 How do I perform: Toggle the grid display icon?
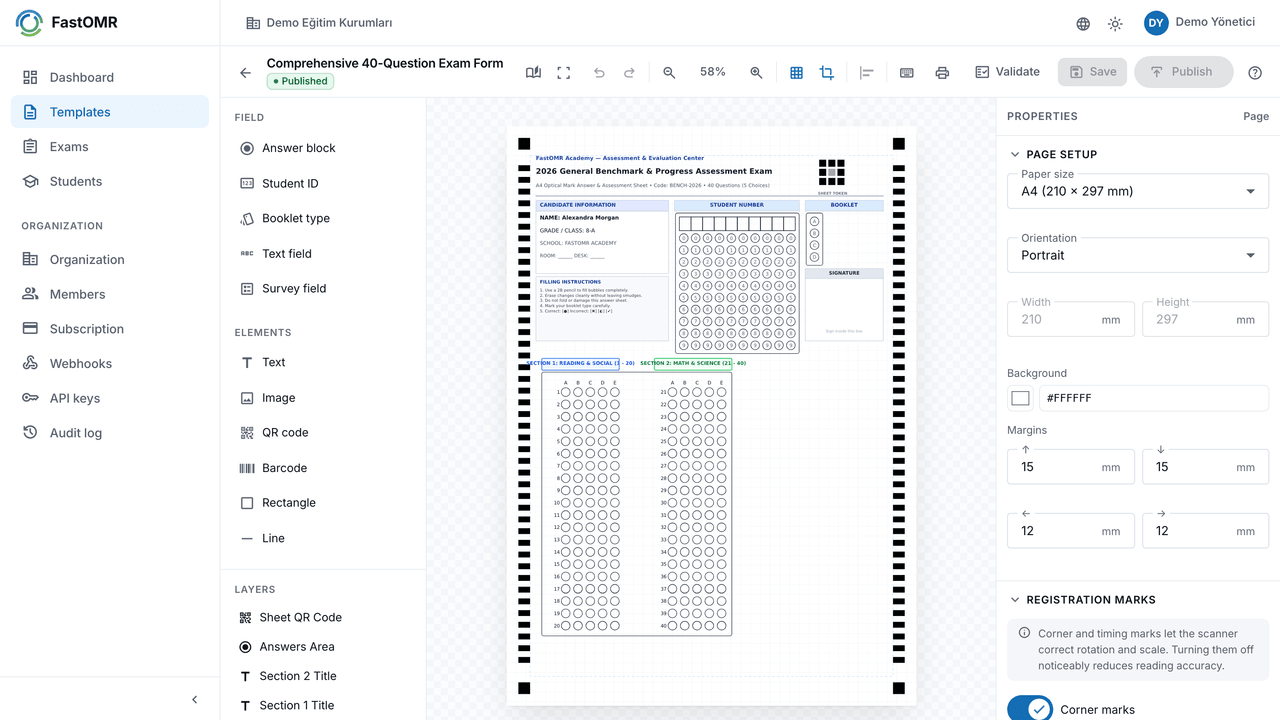tap(796, 72)
